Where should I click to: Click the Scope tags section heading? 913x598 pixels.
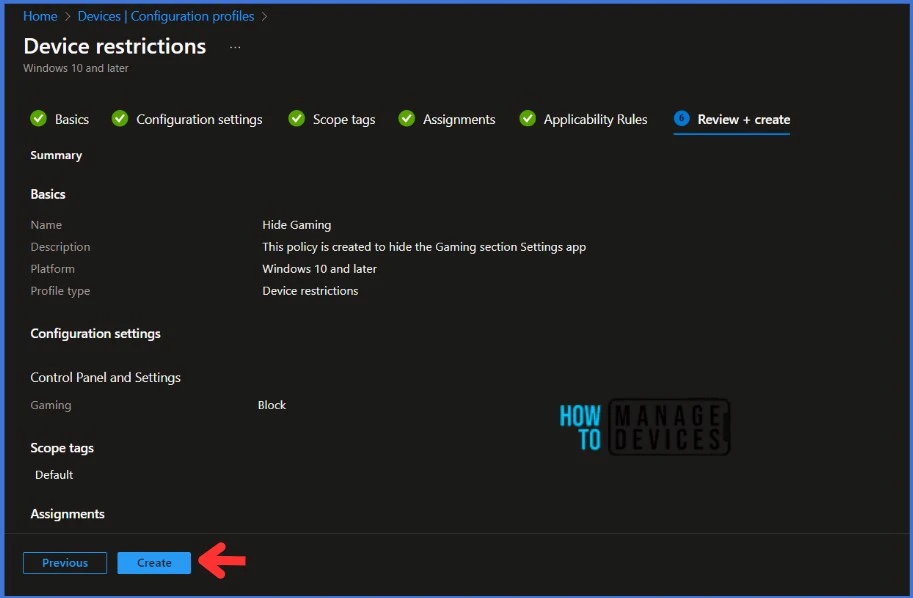click(62, 448)
